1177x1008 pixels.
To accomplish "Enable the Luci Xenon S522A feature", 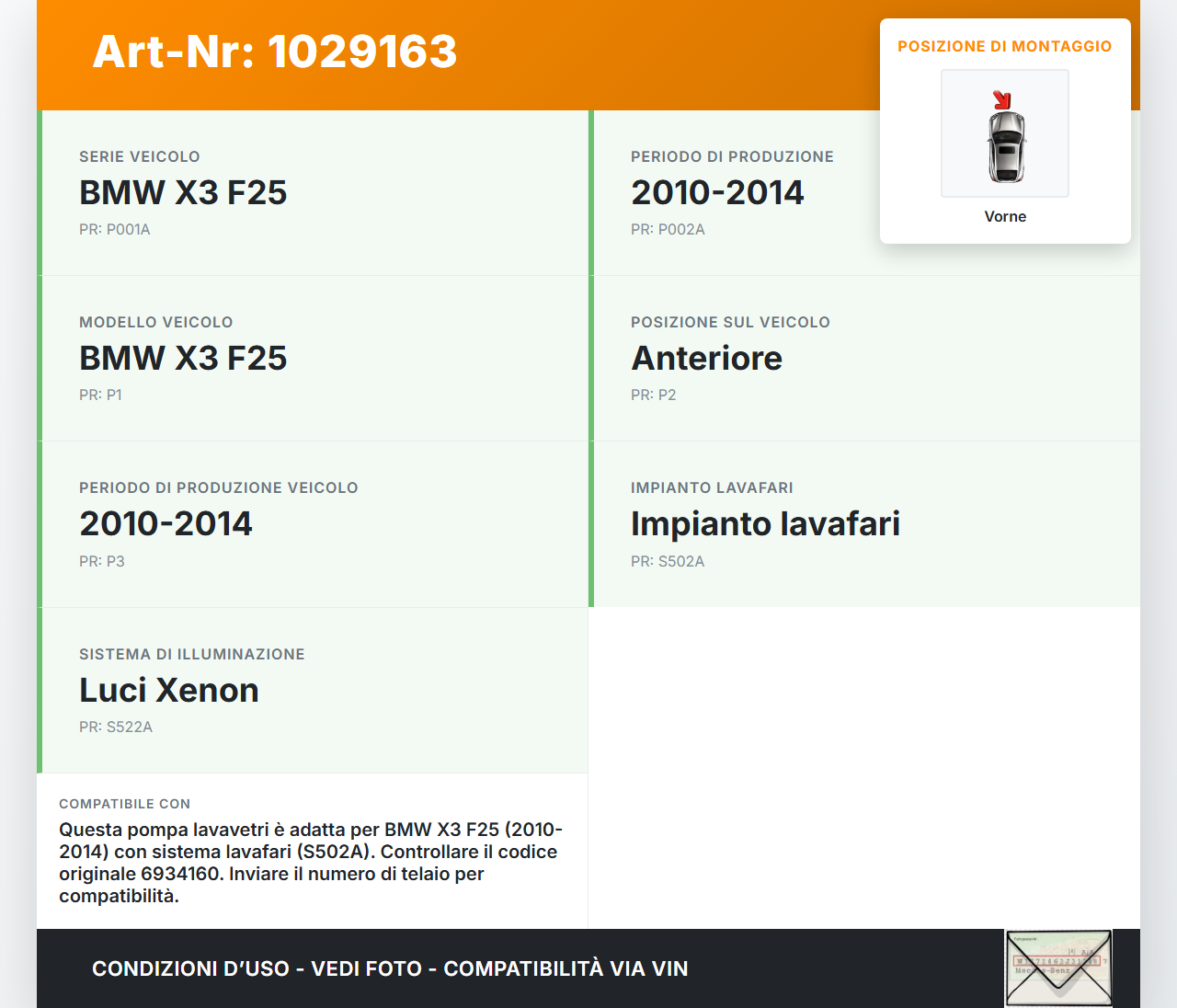I will click(x=169, y=690).
